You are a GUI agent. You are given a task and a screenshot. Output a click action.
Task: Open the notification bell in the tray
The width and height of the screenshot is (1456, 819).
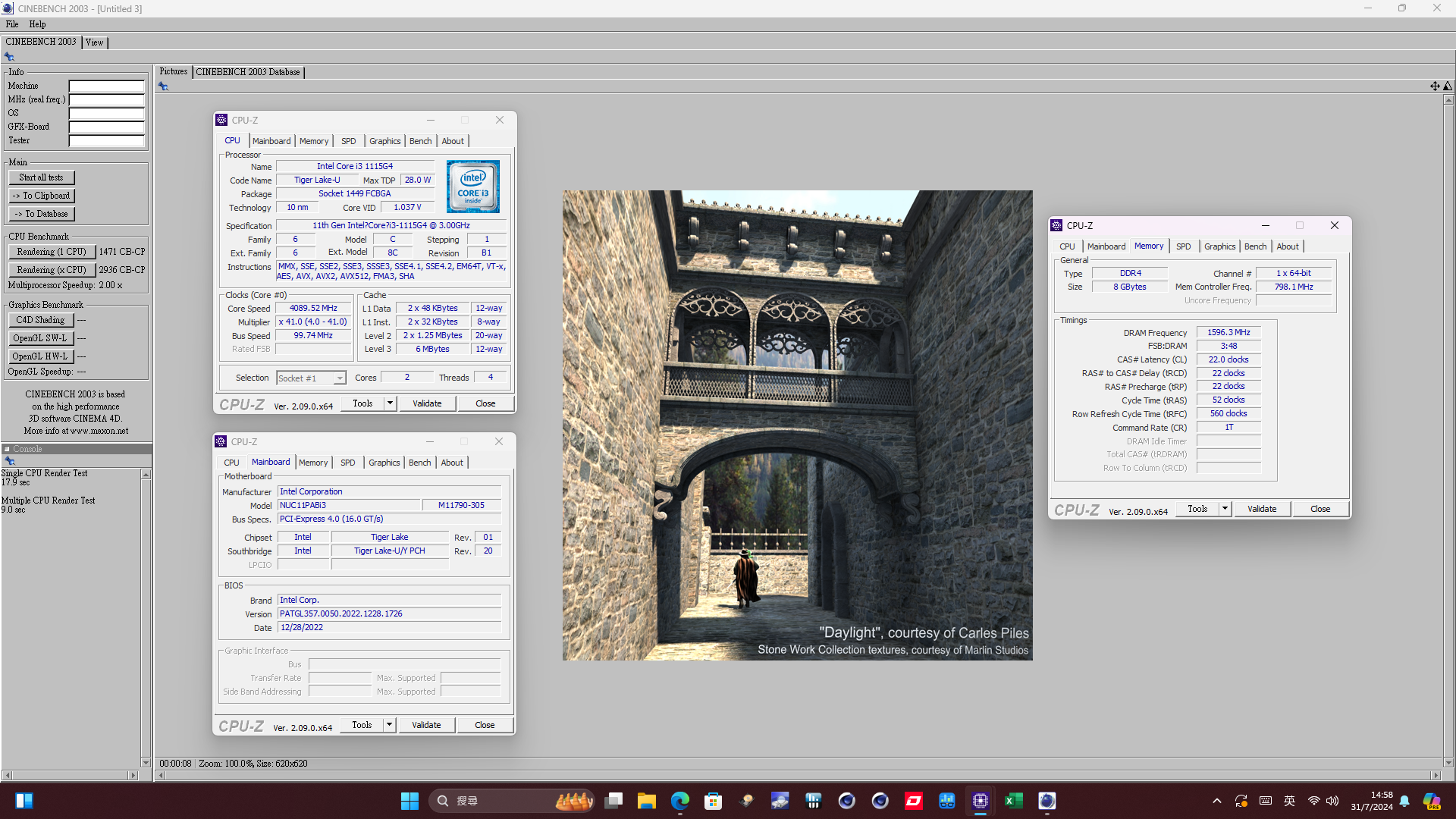(1404, 801)
